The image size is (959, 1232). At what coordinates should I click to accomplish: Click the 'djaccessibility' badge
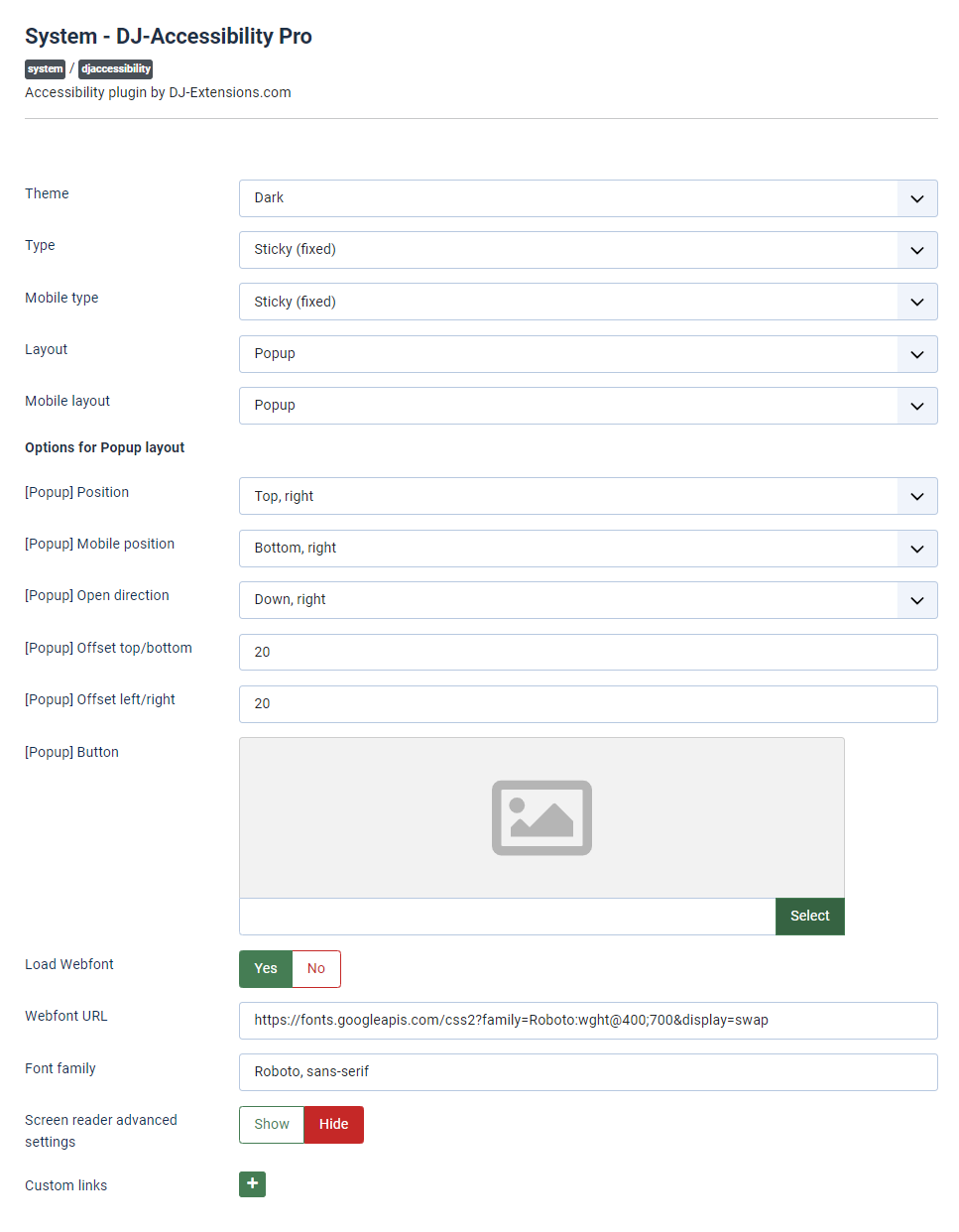116,69
